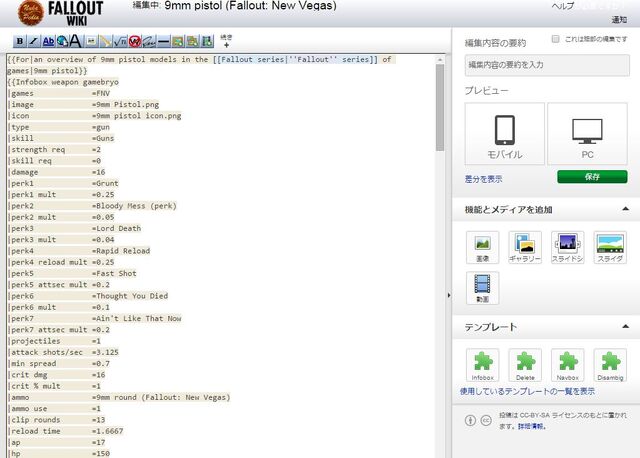Preview the page in モバイル view
This screenshot has height=458, width=640.
coord(504,134)
